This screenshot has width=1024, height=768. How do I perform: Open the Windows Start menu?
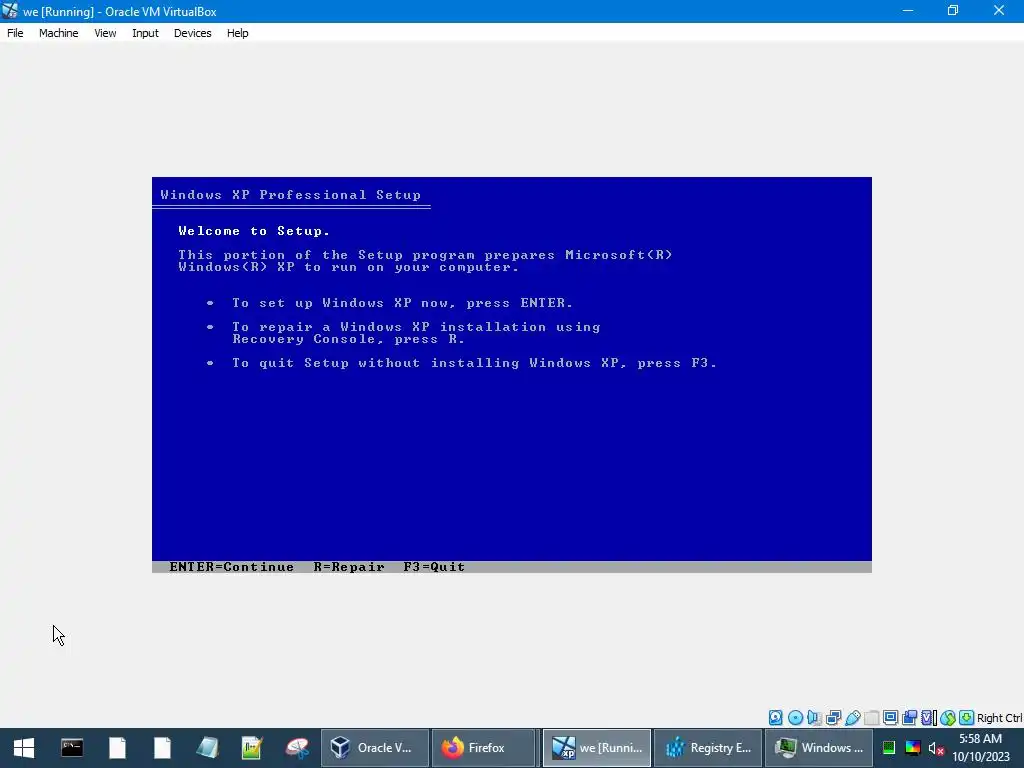point(24,748)
